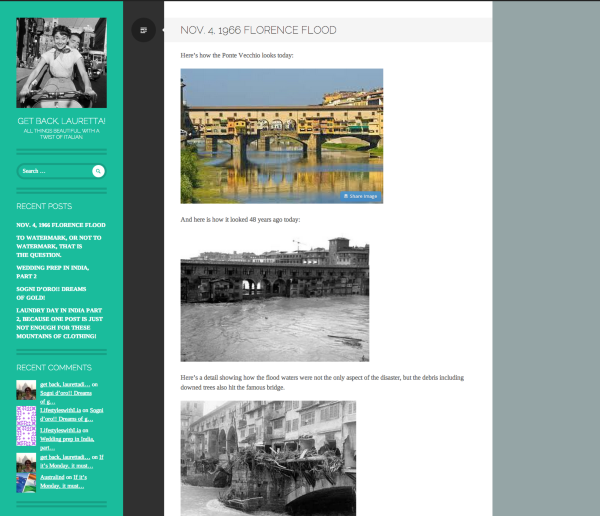Screen dimensions: 600x516
Task: Open If it's Monday link in Australind's comment
Action: tap(64, 482)
